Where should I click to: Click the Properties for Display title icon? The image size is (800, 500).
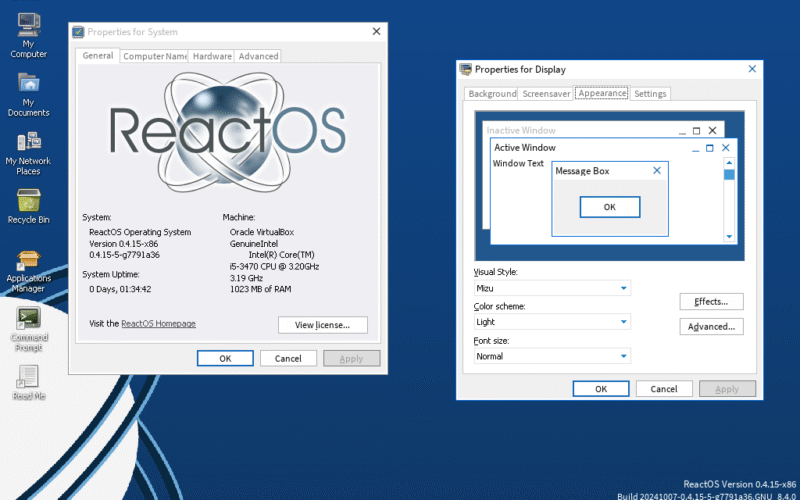click(465, 69)
